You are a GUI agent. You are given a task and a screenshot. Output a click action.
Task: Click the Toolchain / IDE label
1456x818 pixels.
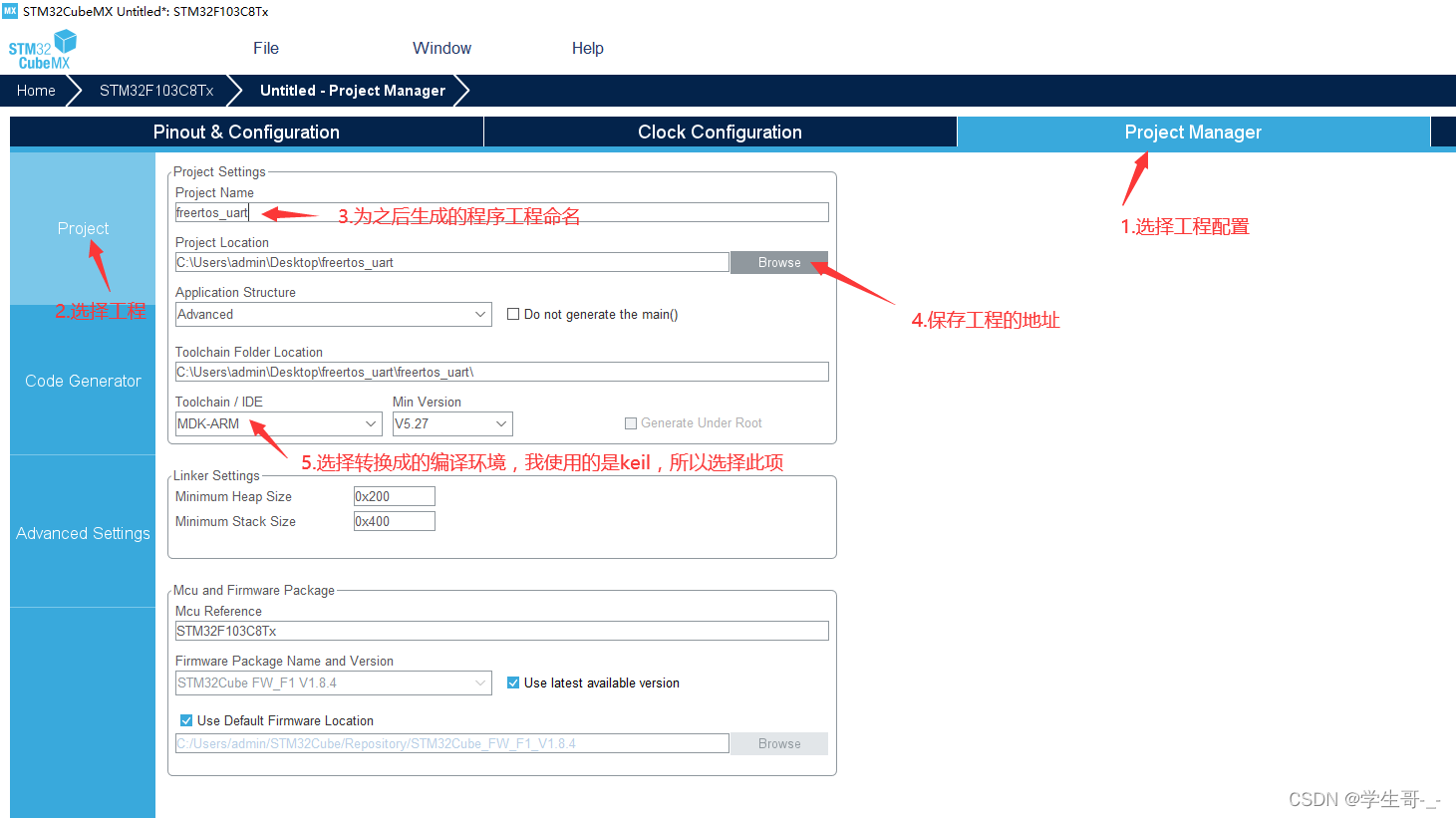(x=219, y=402)
